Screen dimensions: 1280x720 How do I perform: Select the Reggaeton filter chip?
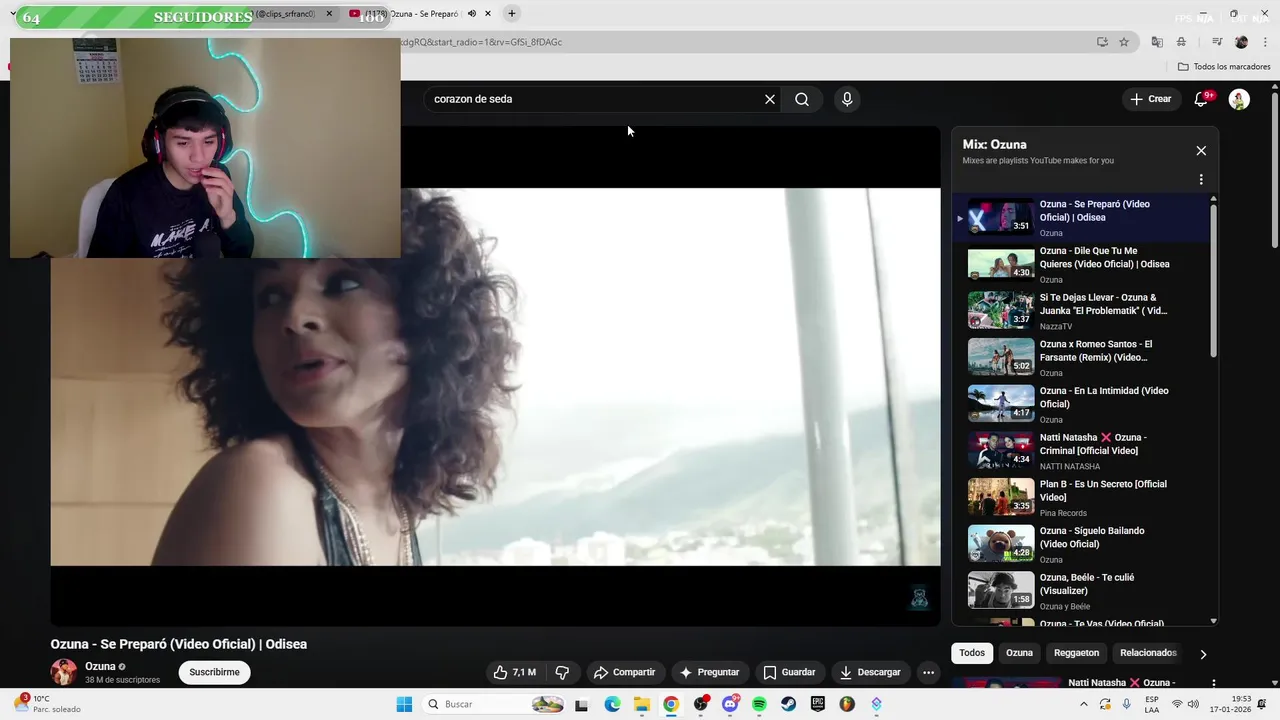(1076, 653)
